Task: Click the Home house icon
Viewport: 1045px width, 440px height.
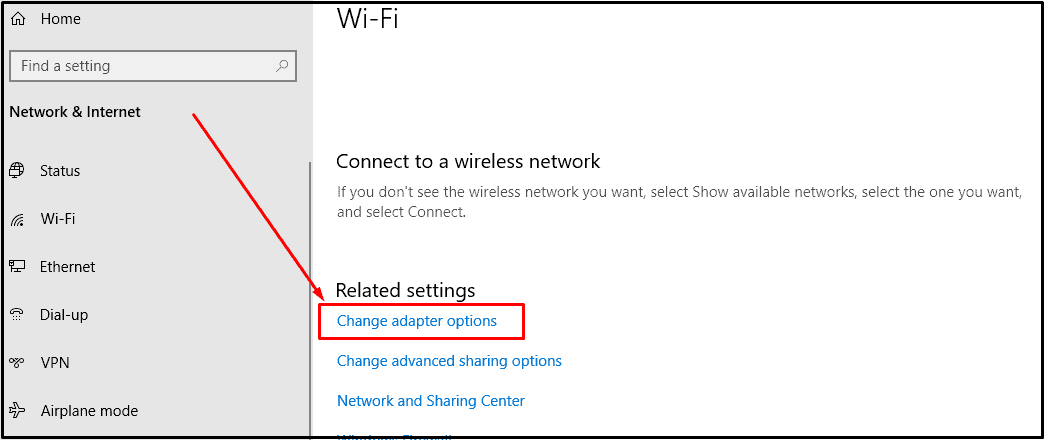Action: point(17,19)
